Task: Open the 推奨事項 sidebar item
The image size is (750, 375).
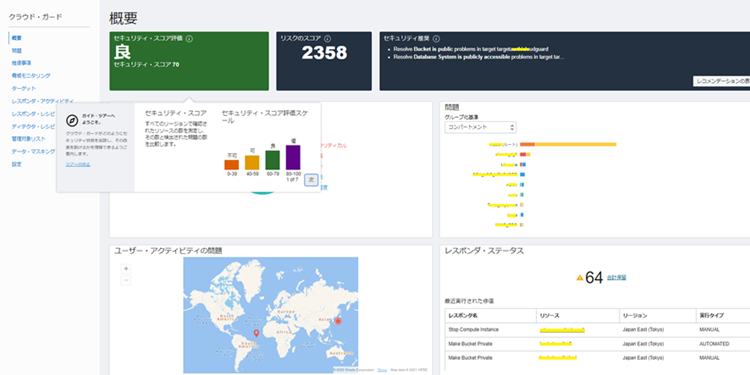Action: [x=22, y=63]
